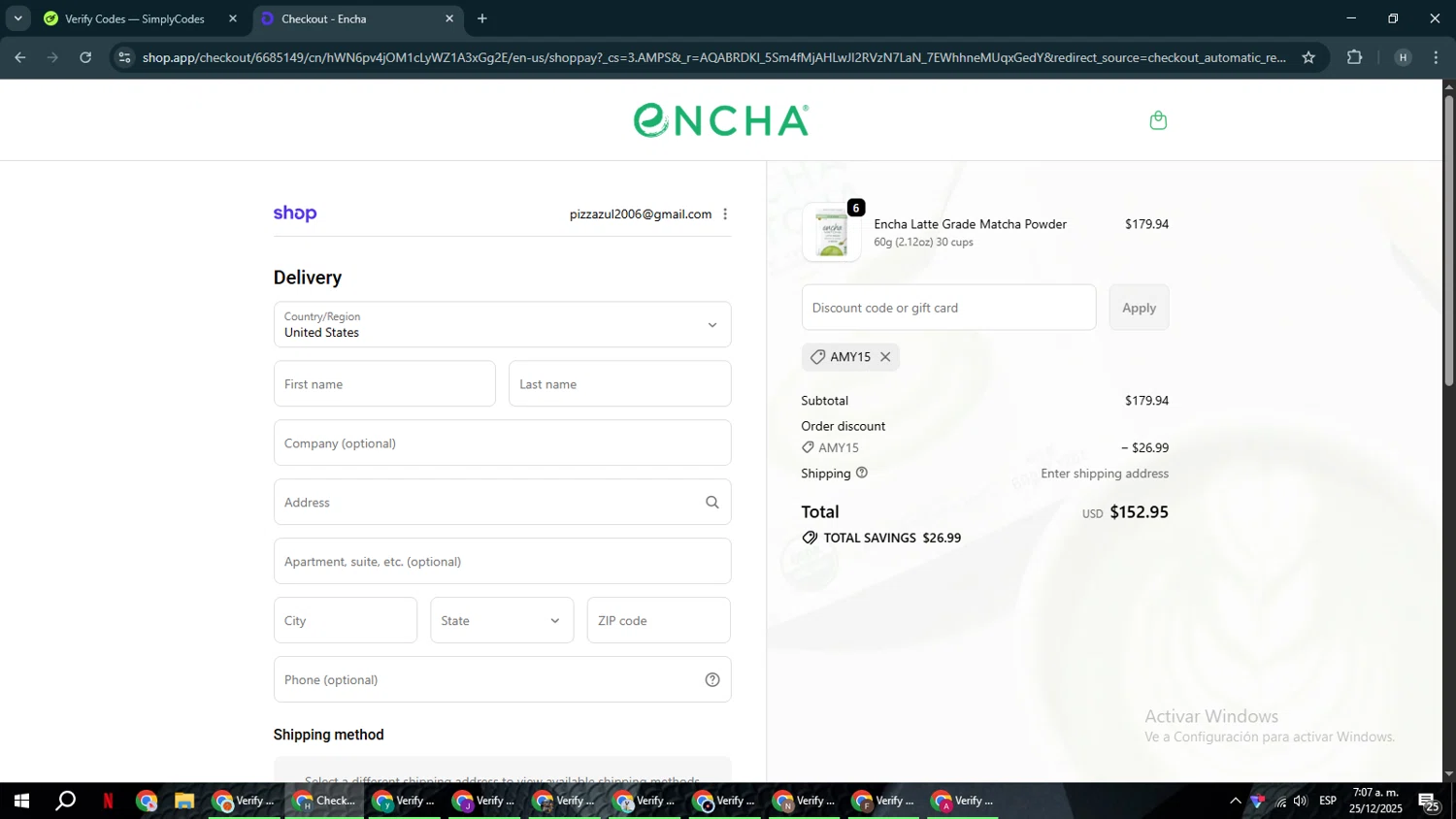Click the Shop logo
The height and width of the screenshot is (819, 1456).
[x=295, y=213]
